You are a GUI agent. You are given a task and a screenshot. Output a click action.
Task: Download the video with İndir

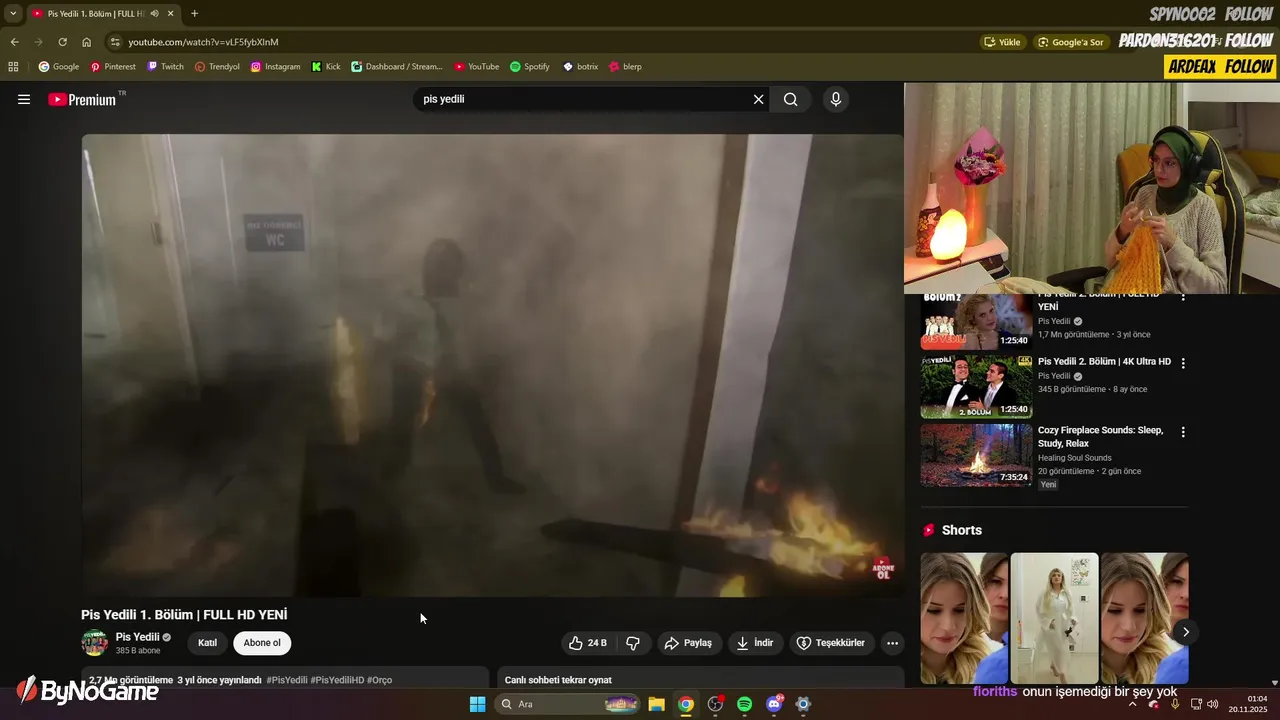click(755, 643)
